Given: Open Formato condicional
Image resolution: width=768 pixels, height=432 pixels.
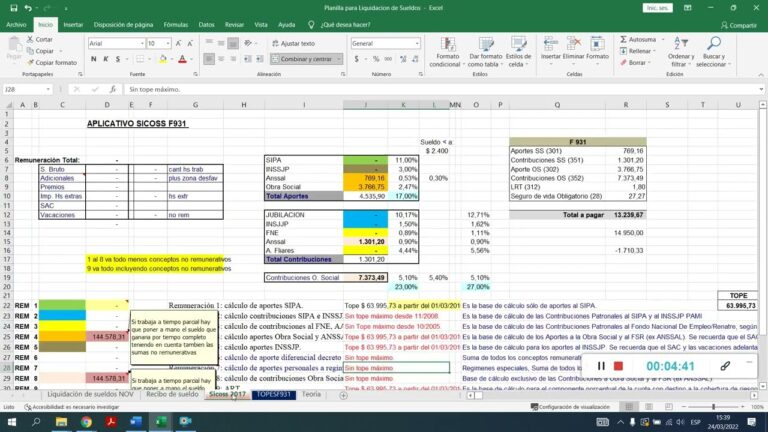Looking at the screenshot, I should click(446, 52).
